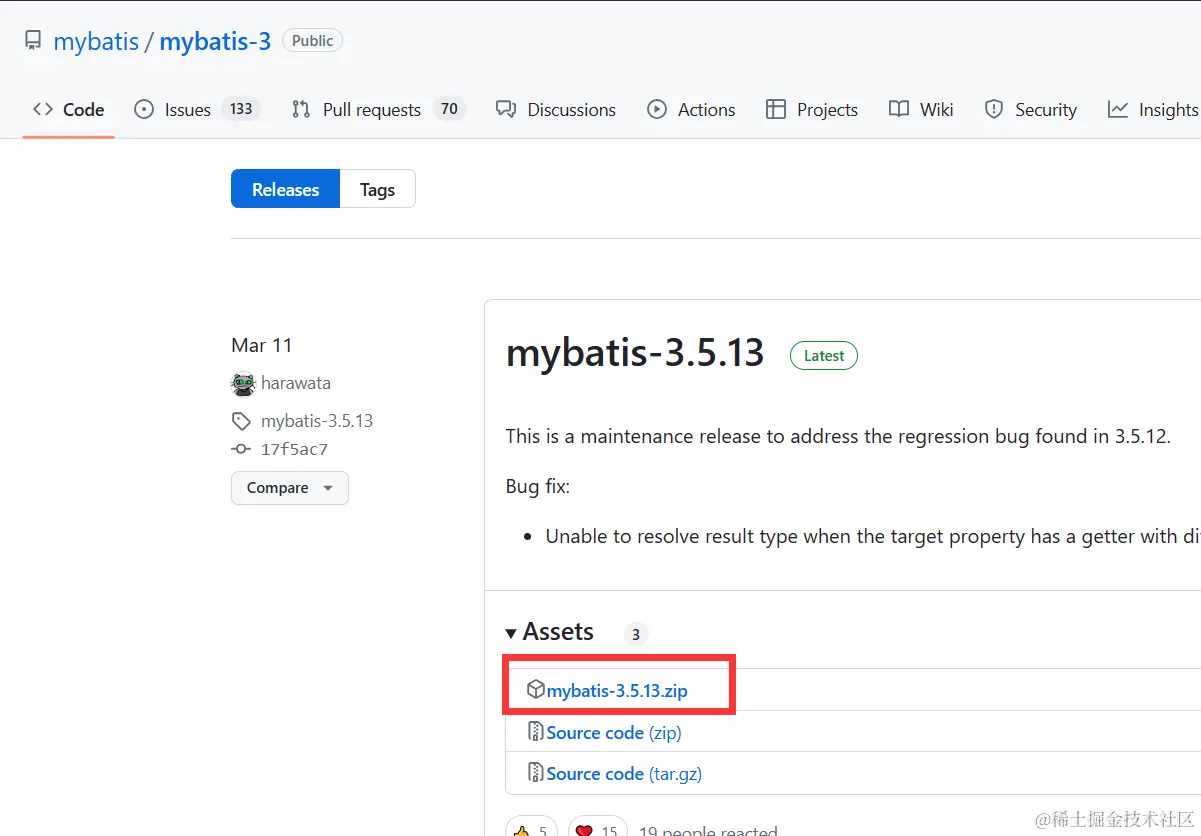This screenshot has height=836, width=1201.
Task: Go to the Discussions tab
Action: 556,110
